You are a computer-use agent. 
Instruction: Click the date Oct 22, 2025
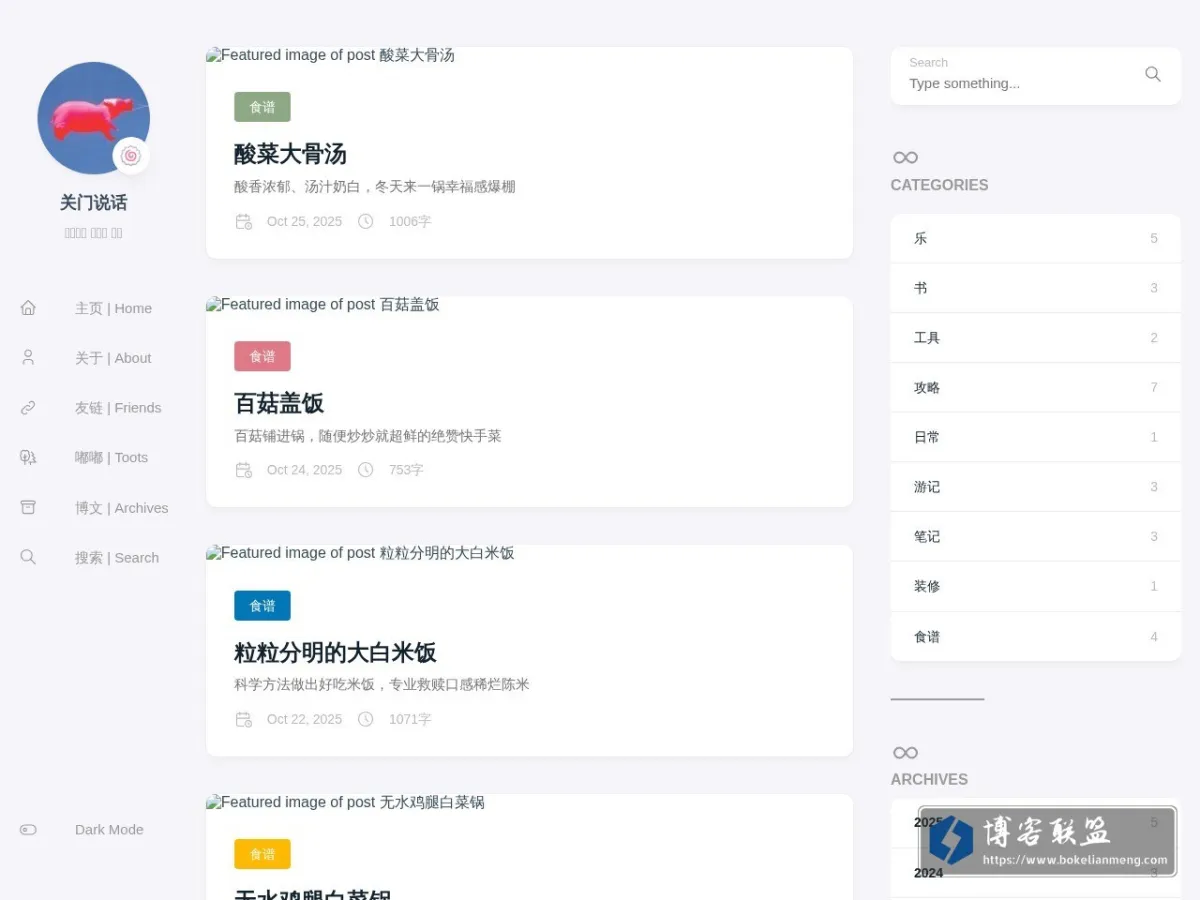(x=304, y=719)
